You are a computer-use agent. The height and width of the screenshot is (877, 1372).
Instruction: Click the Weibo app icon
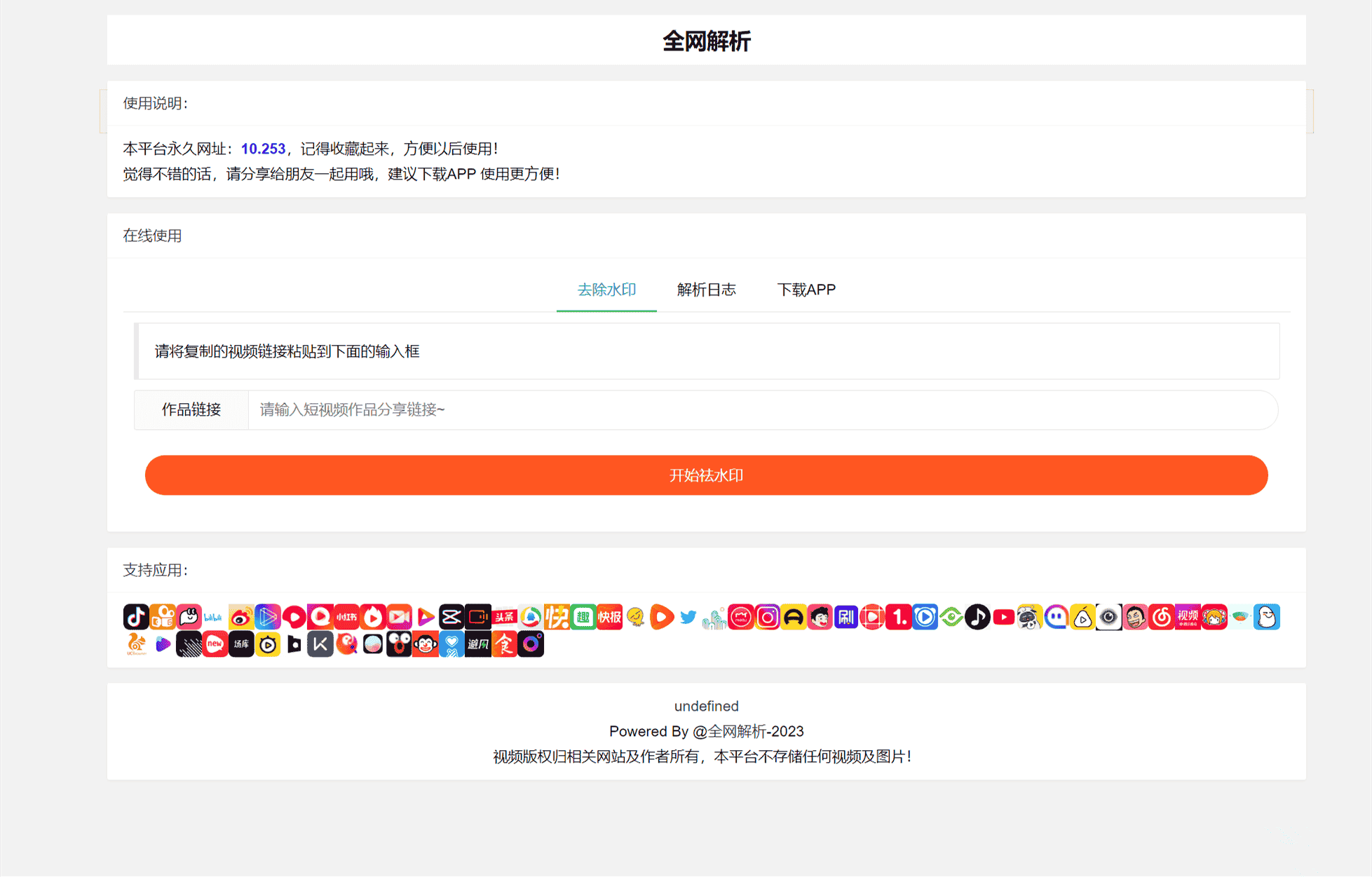click(x=240, y=617)
